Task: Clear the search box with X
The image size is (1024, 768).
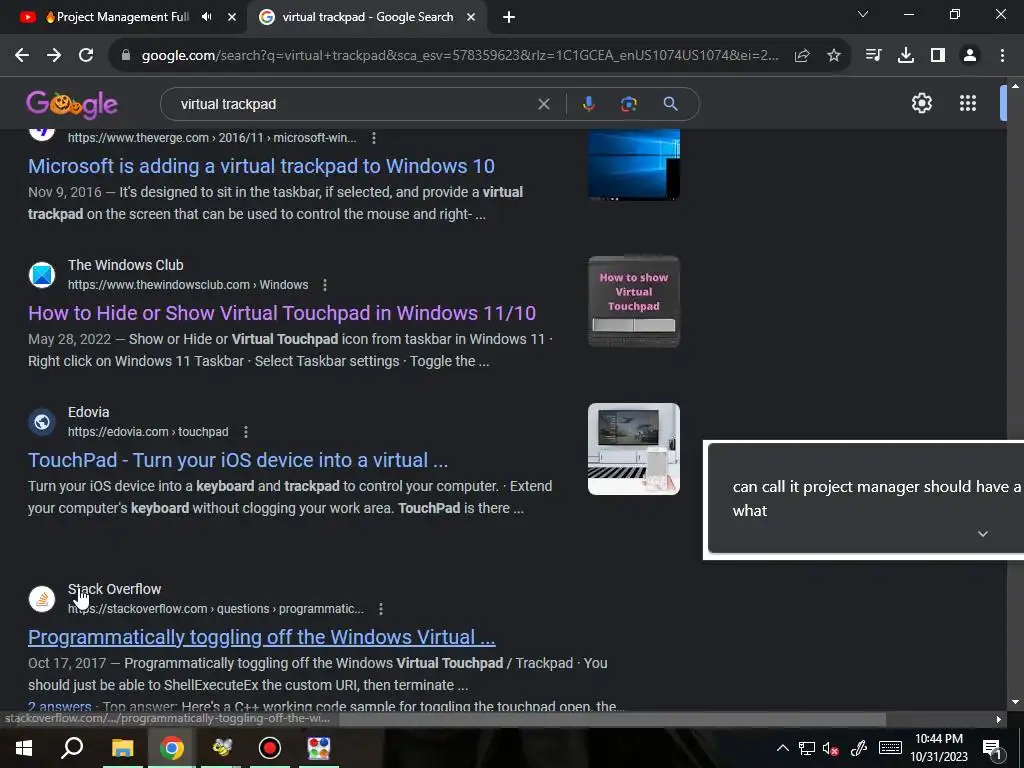Action: (543, 104)
